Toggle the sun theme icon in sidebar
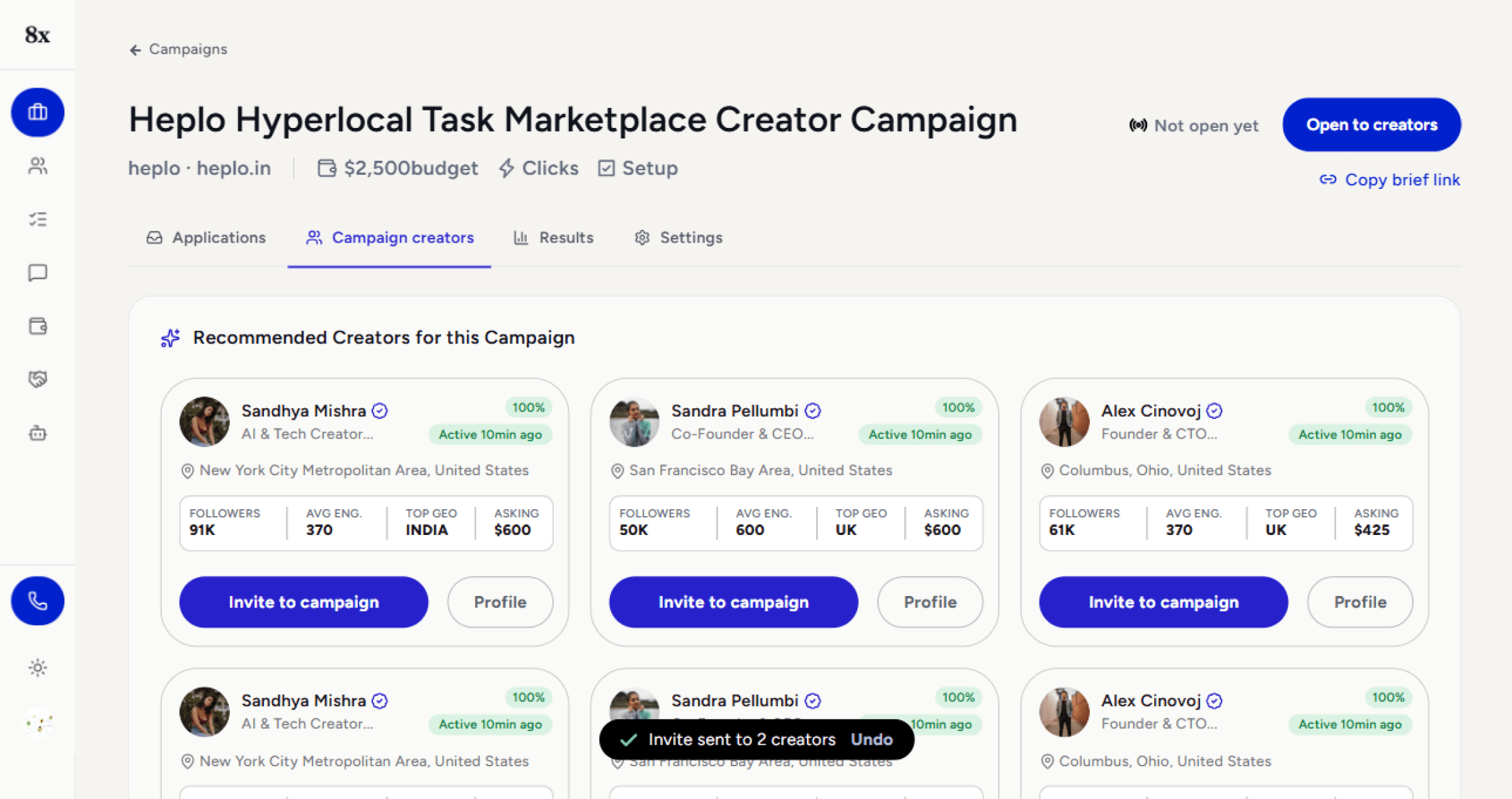The width and height of the screenshot is (1512, 799). tap(38, 667)
